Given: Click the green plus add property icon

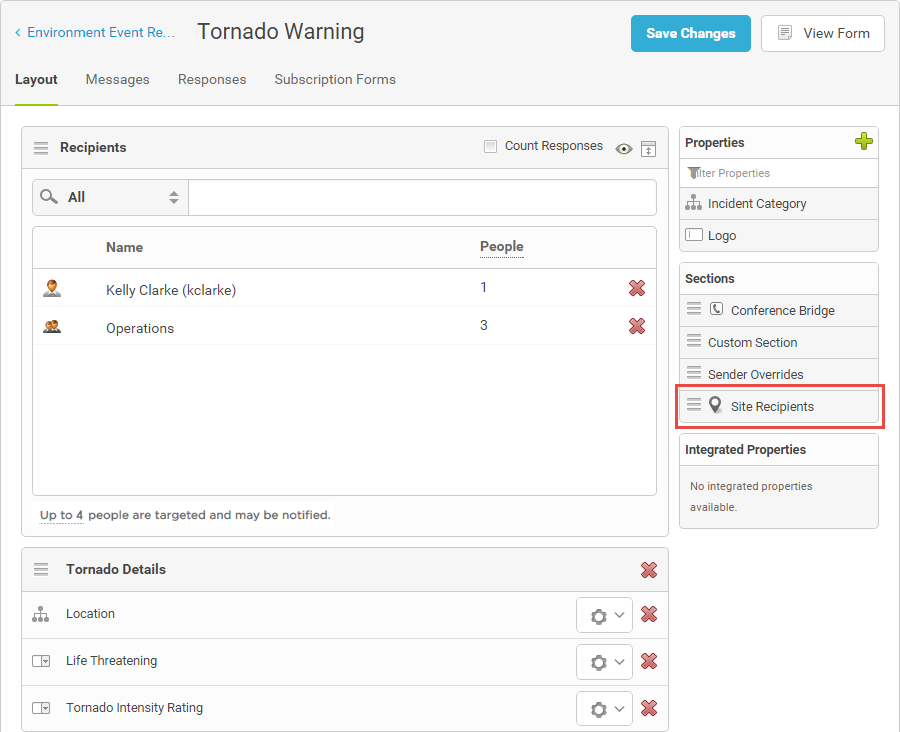Looking at the screenshot, I should click(863, 141).
